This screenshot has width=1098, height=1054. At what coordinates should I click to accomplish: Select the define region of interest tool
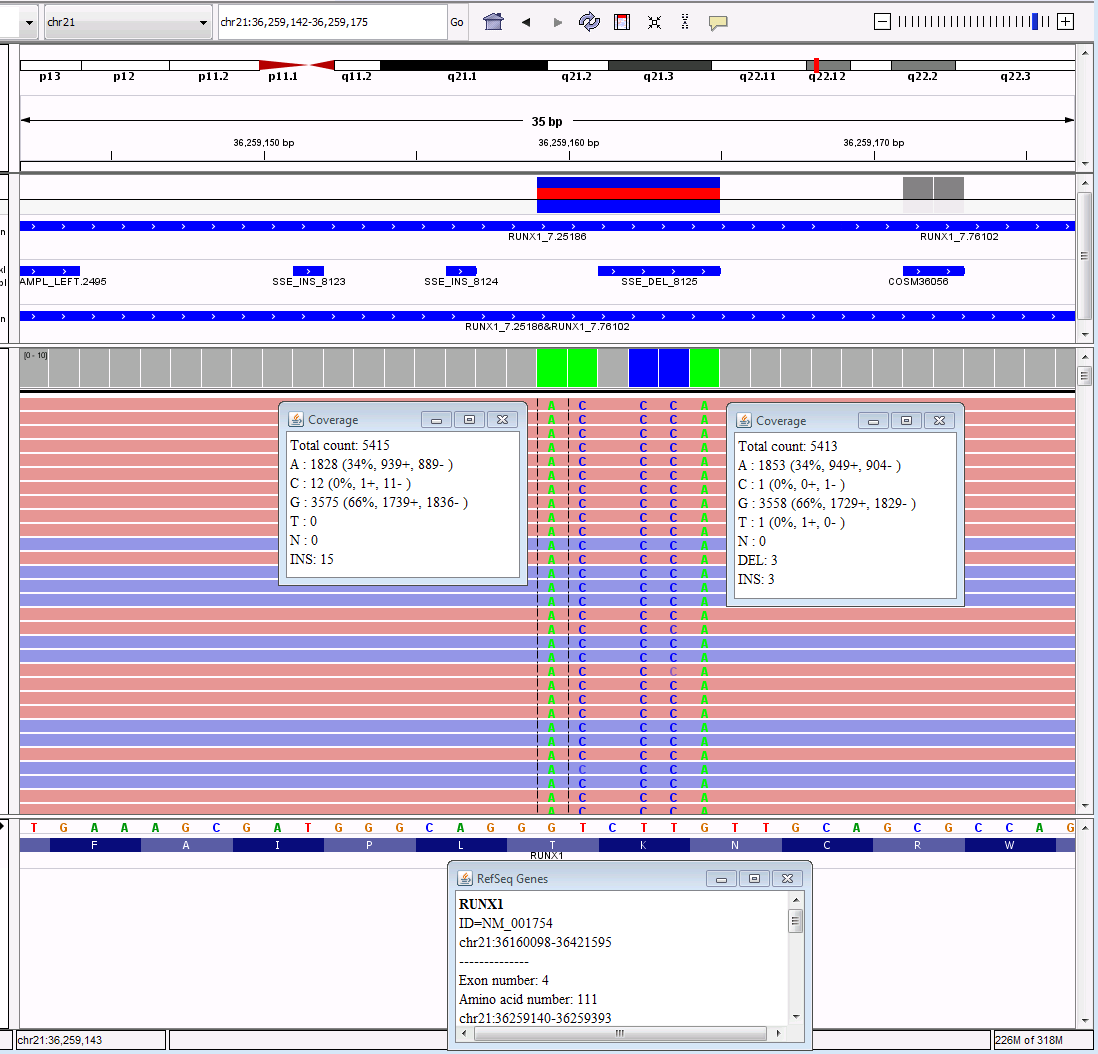[x=621, y=22]
